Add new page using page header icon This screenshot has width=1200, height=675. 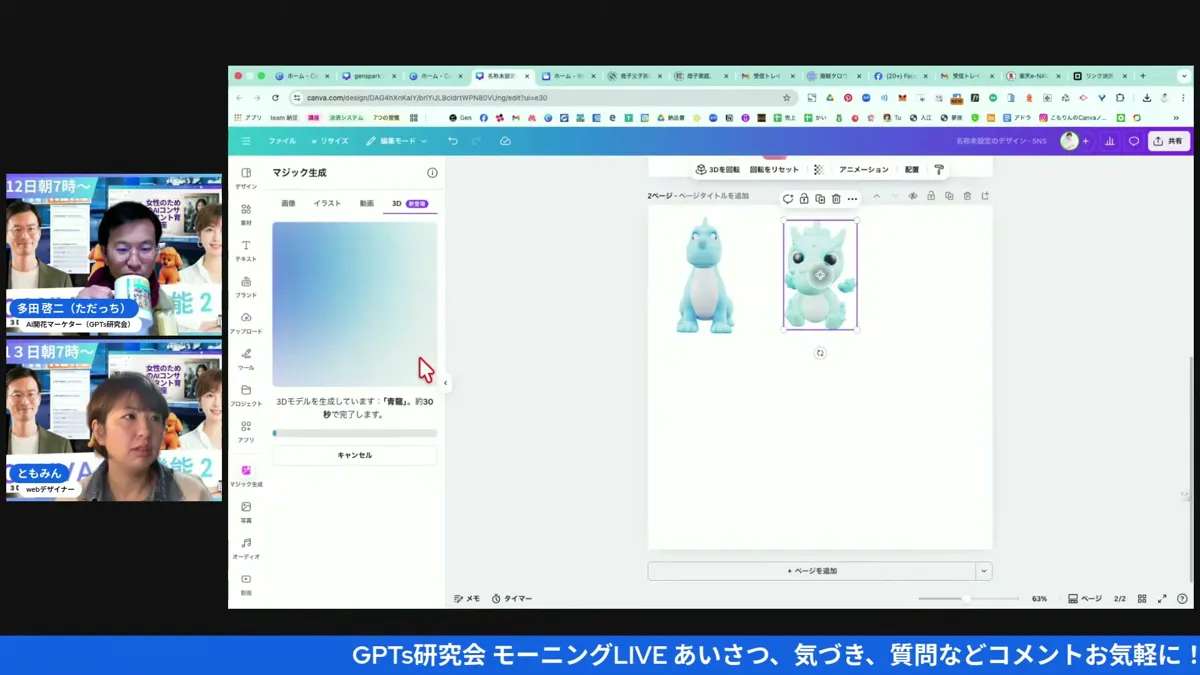985,196
